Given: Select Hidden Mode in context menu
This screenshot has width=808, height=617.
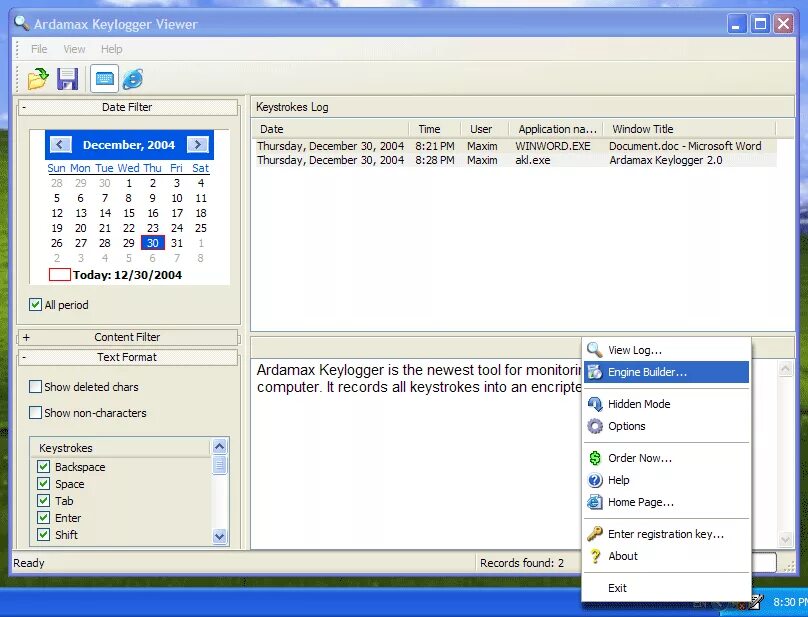Looking at the screenshot, I should 666,404.
